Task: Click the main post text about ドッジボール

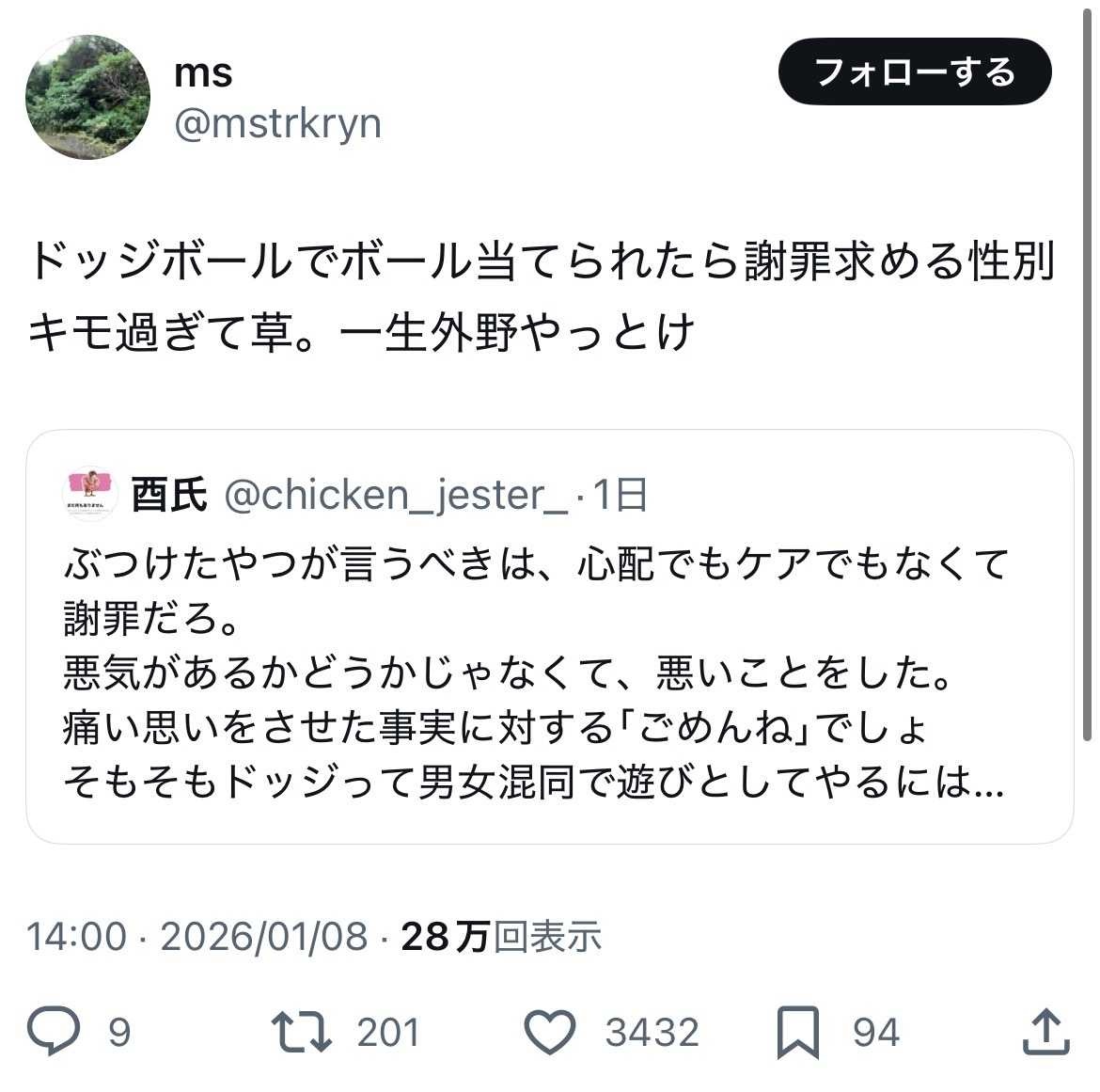Action: (x=541, y=296)
